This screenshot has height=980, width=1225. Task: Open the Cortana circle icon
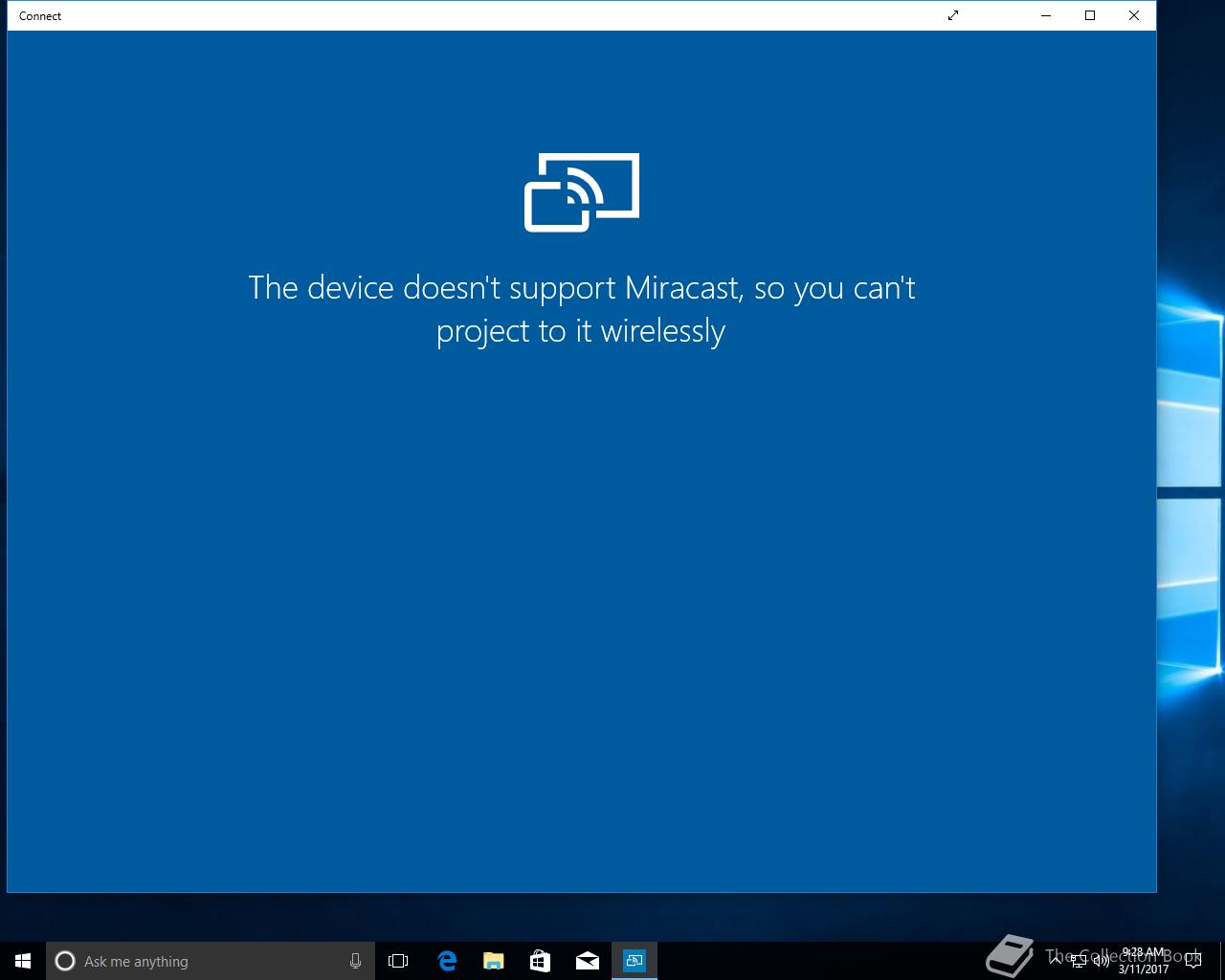[65, 961]
